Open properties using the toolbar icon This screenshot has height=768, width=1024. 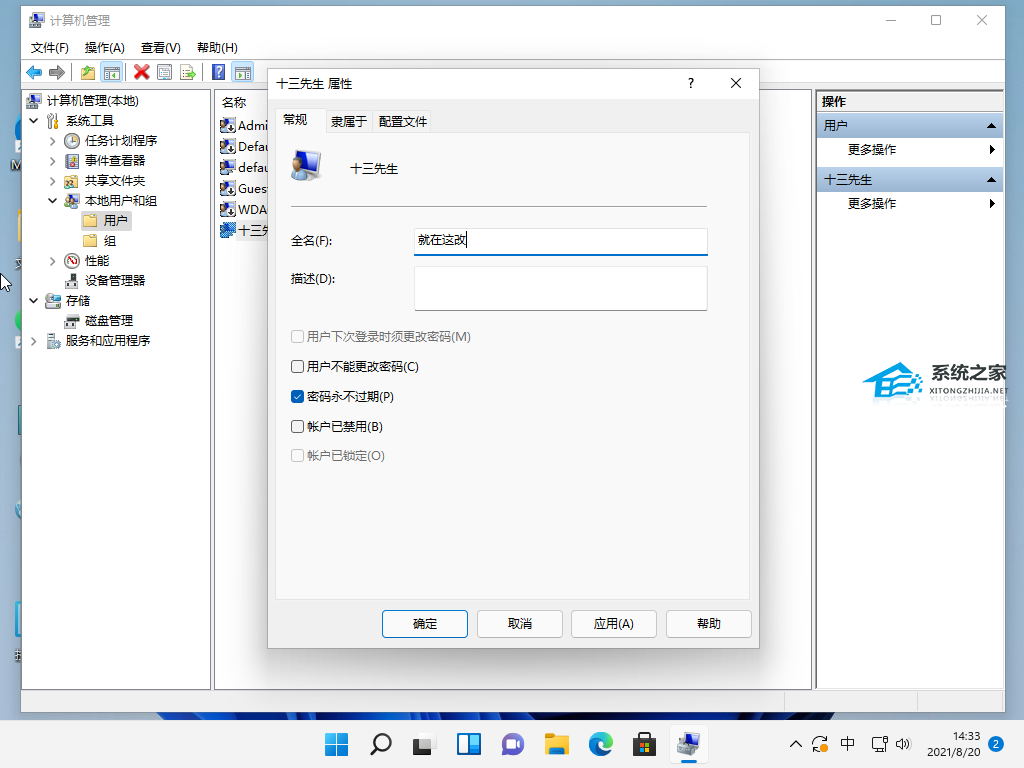coord(164,72)
